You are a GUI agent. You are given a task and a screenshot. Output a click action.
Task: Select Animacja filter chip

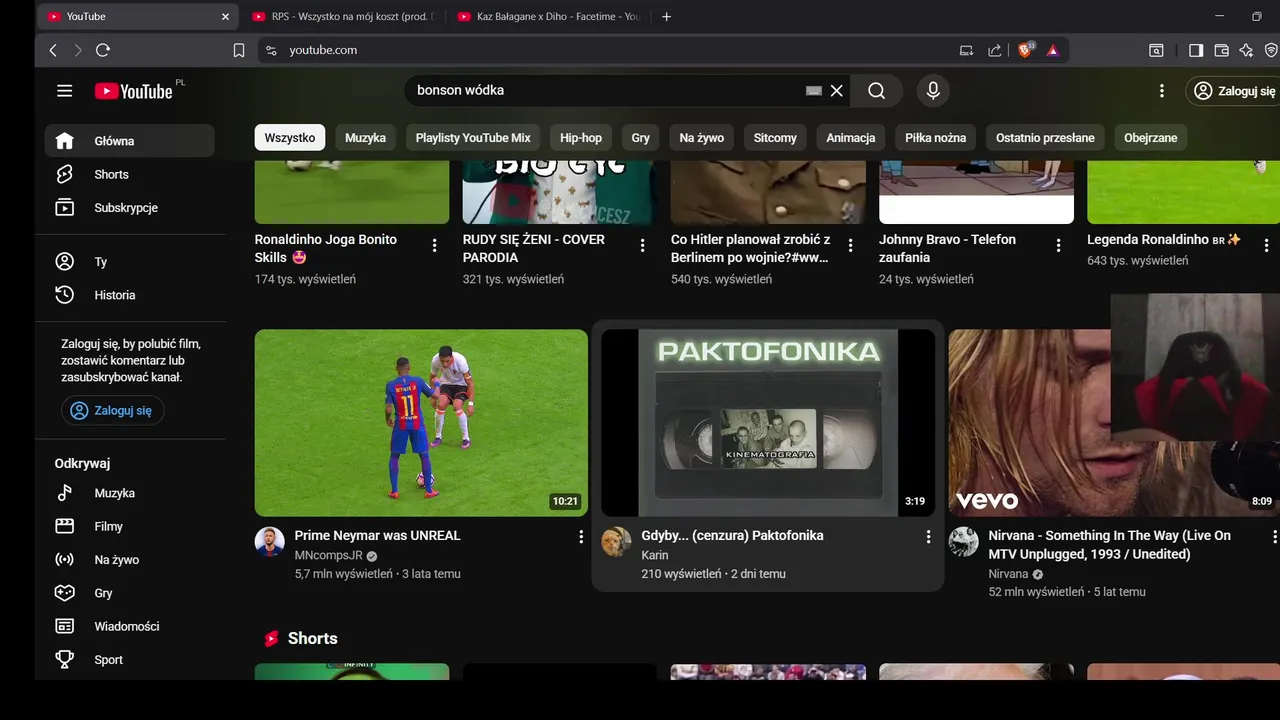[x=851, y=138]
